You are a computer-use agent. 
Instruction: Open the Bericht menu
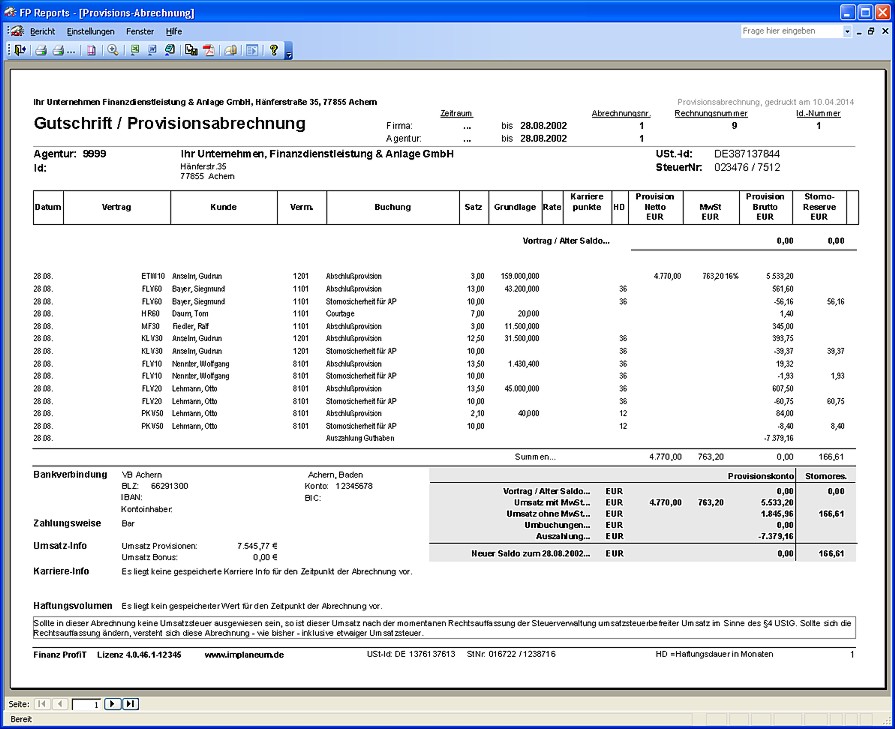pyautogui.click(x=42, y=31)
